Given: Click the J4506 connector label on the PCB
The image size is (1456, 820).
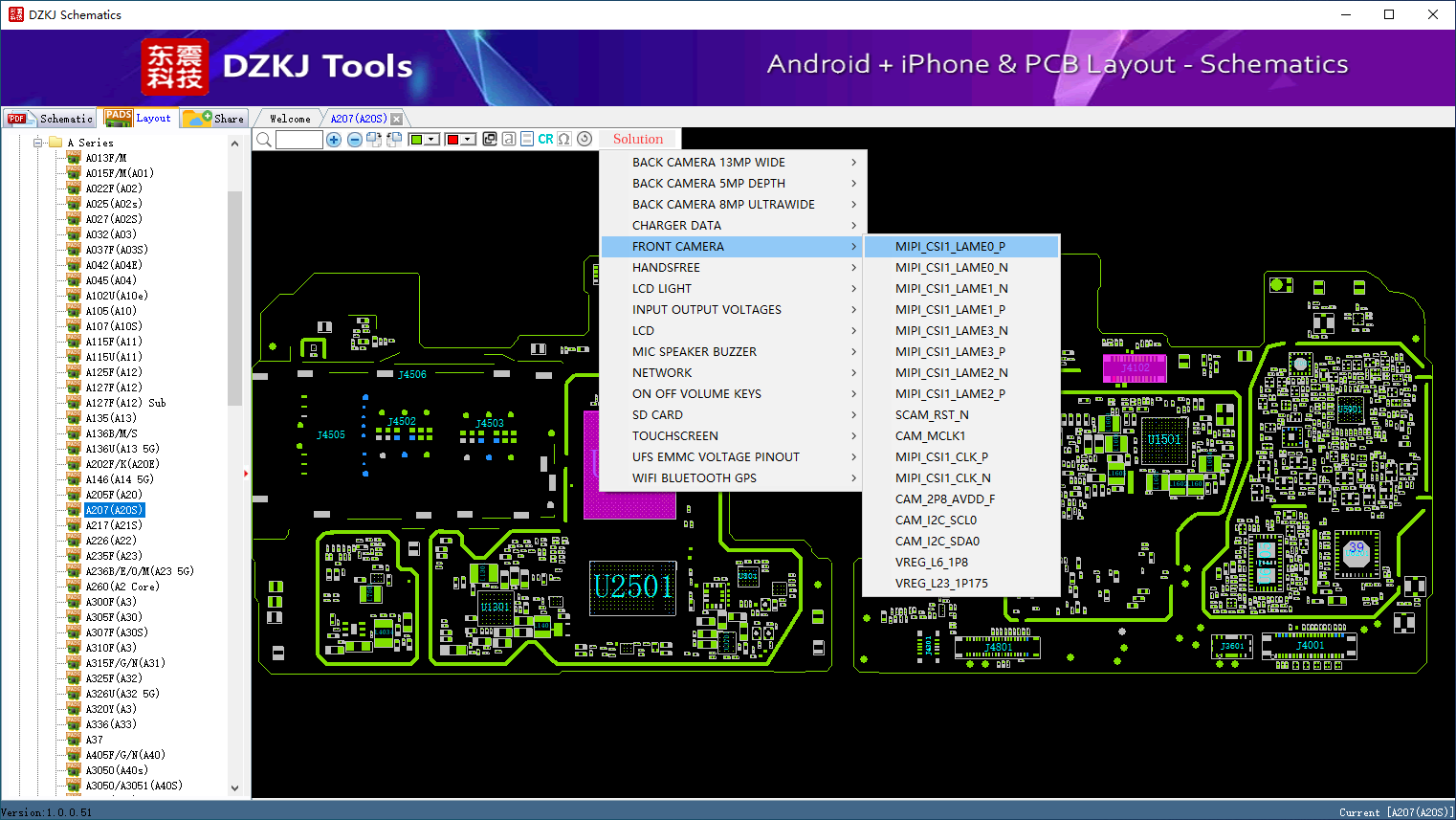Looking at the screenshot, I should tap(412, 374).
